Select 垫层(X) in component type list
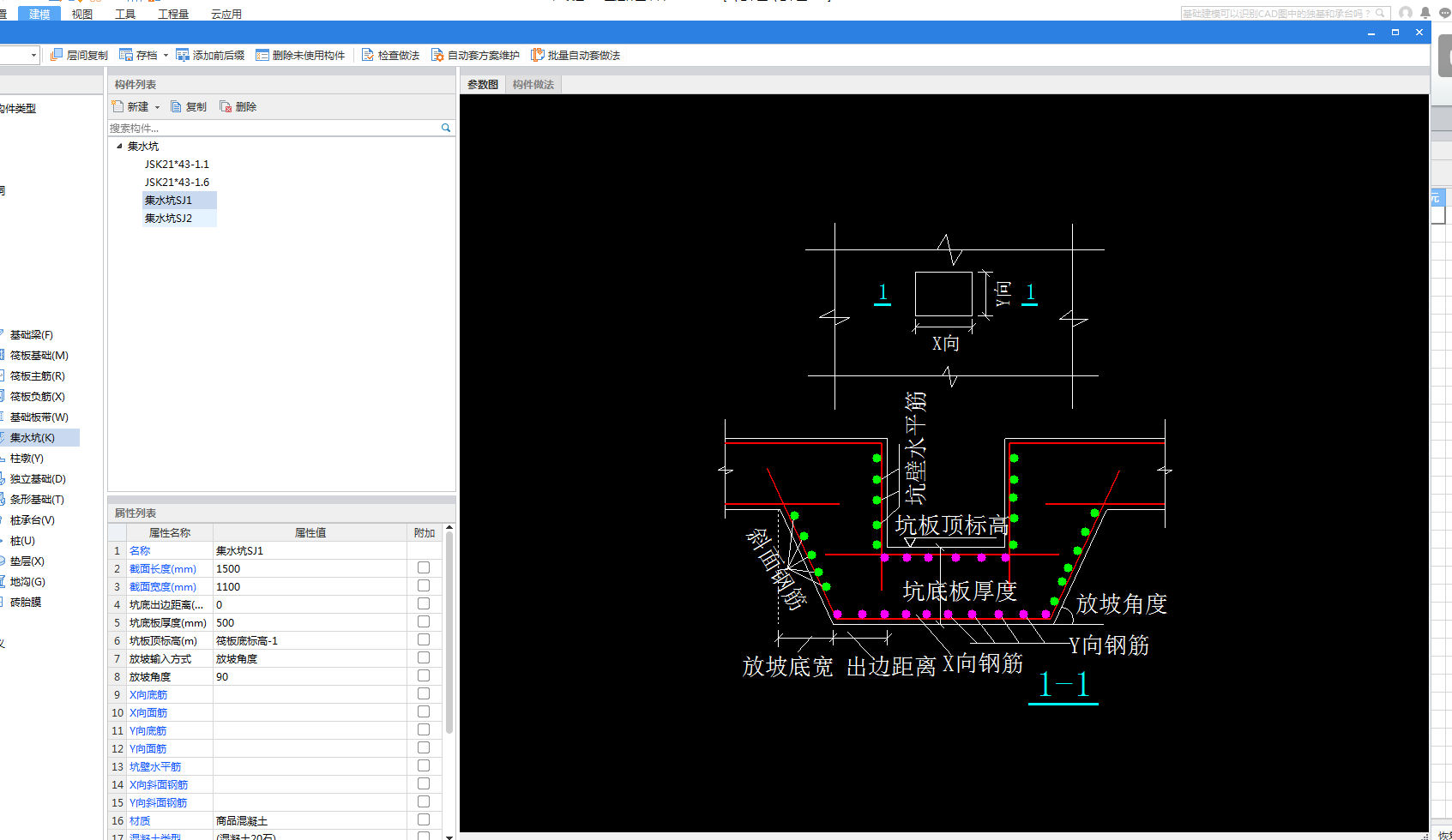This screenshot has width=1452, height=840. pyautogui.click(x=27, y=561)
